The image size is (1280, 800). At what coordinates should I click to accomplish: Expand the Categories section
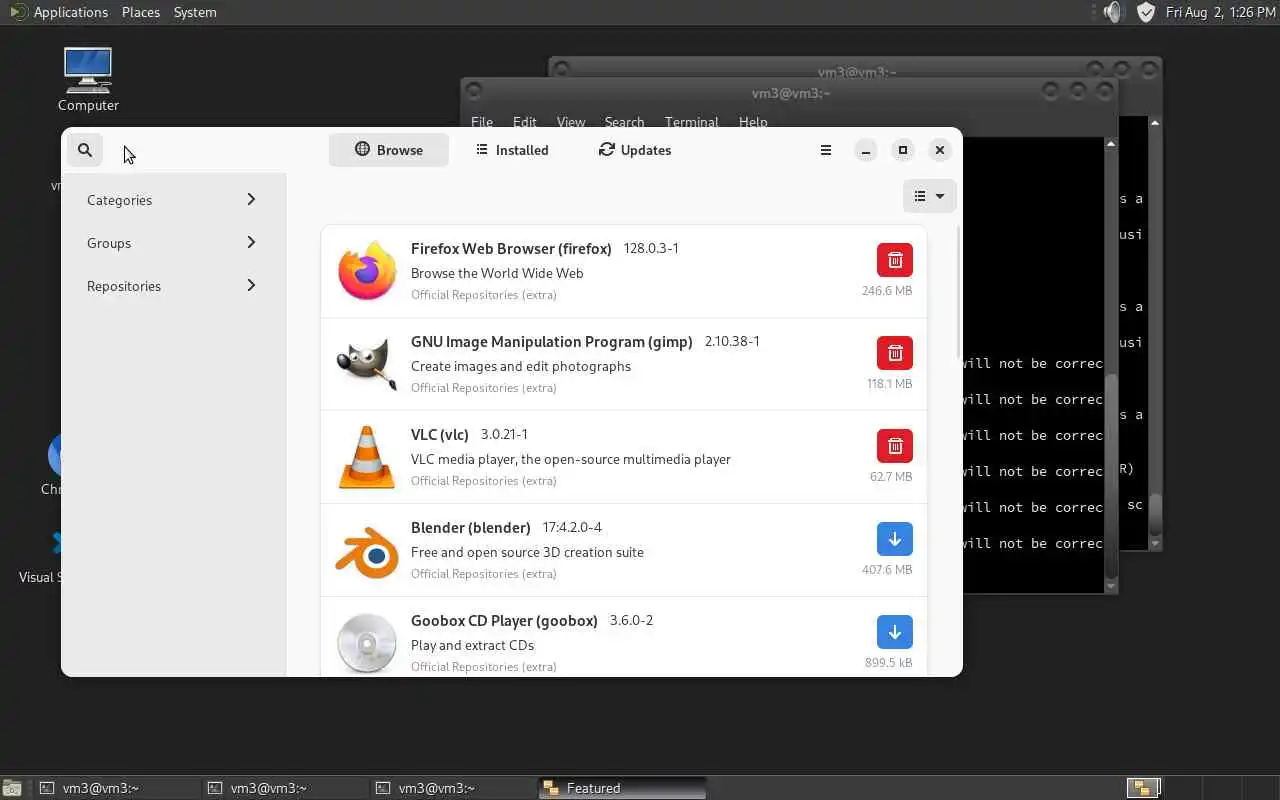(x=173, y=200)
